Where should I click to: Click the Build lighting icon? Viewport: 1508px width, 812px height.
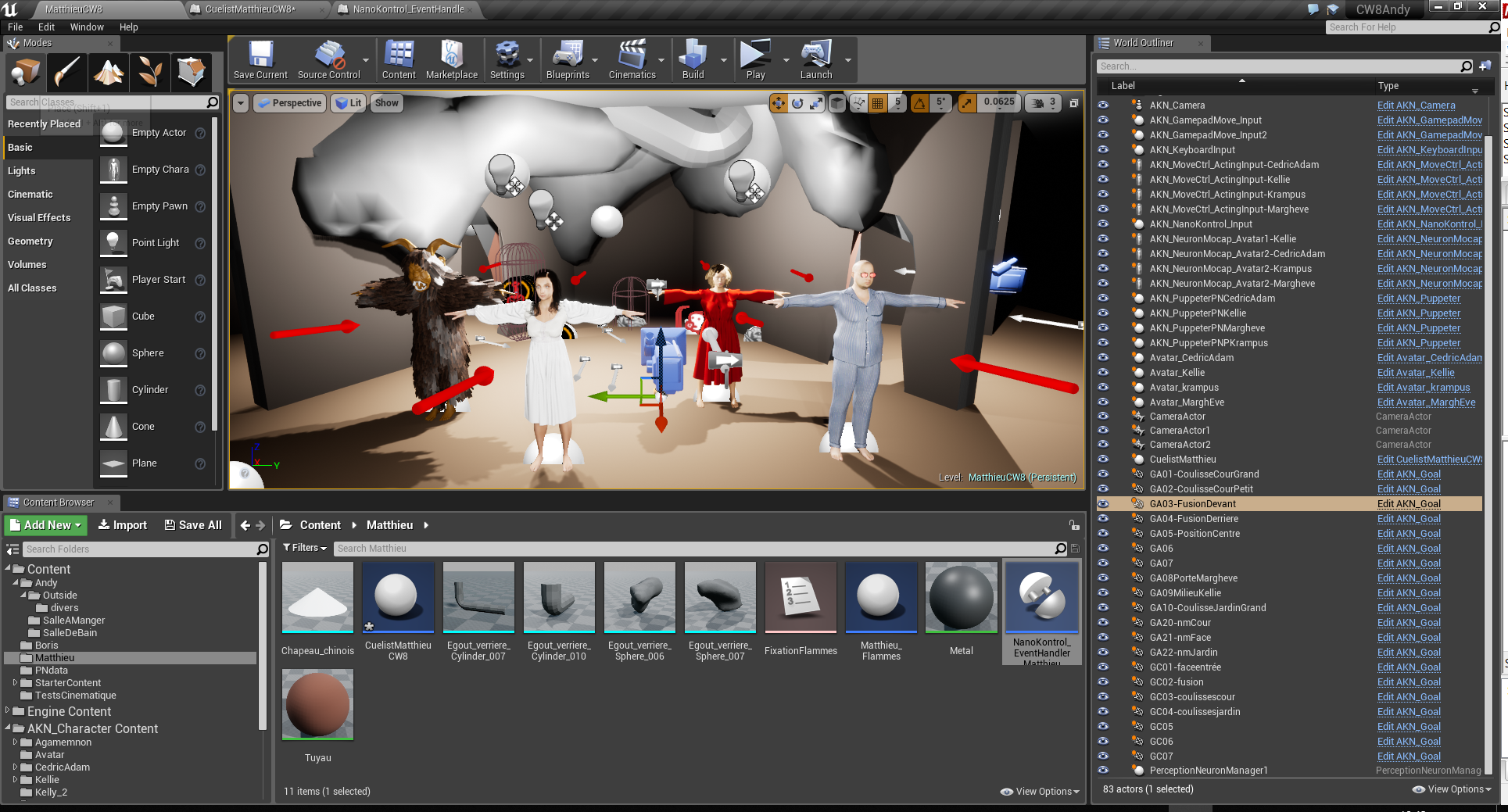coord(693,60)
